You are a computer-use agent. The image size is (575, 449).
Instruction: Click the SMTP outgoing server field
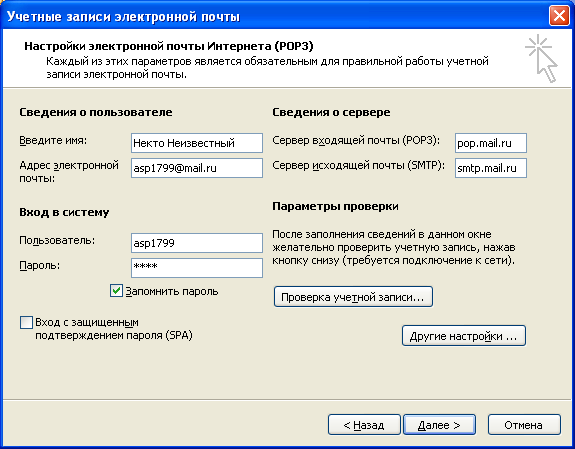tap(491, 168)
